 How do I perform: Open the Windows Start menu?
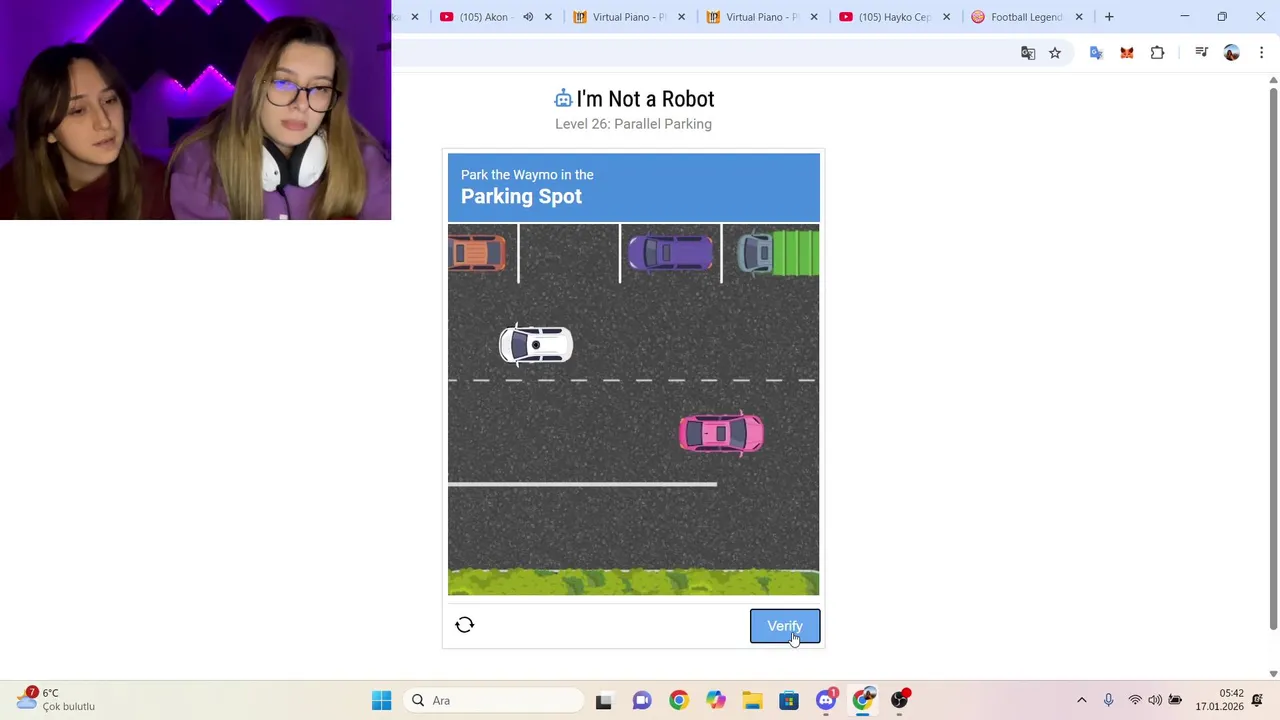pos(382,700)
